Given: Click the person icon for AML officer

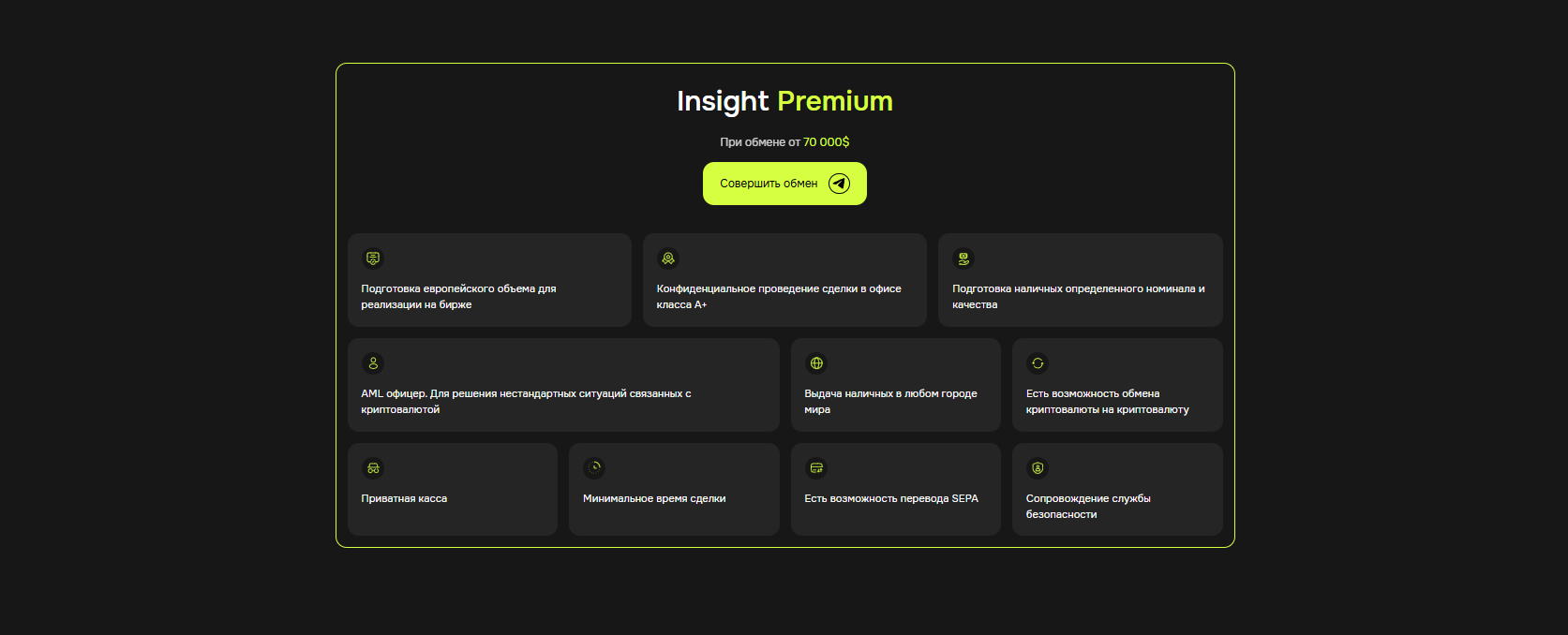Looking at the screenshot, I should pos(373,363).
